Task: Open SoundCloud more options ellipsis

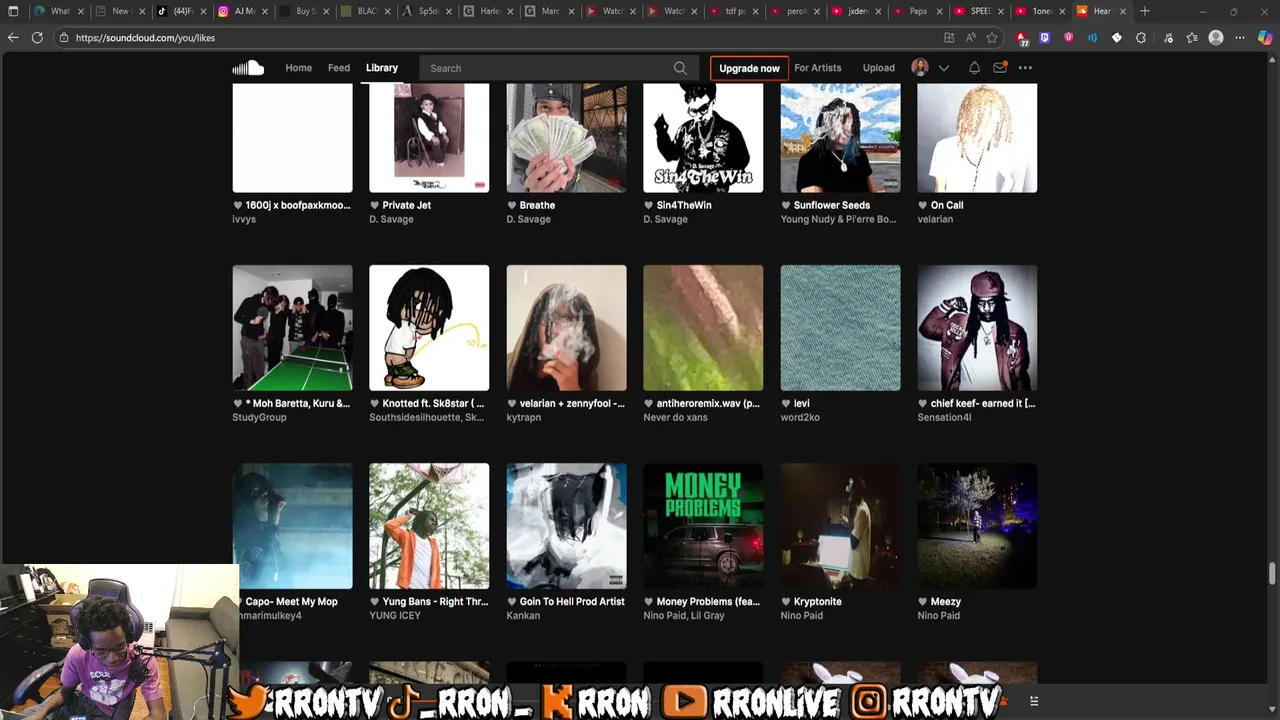Action: point(1025,68)
